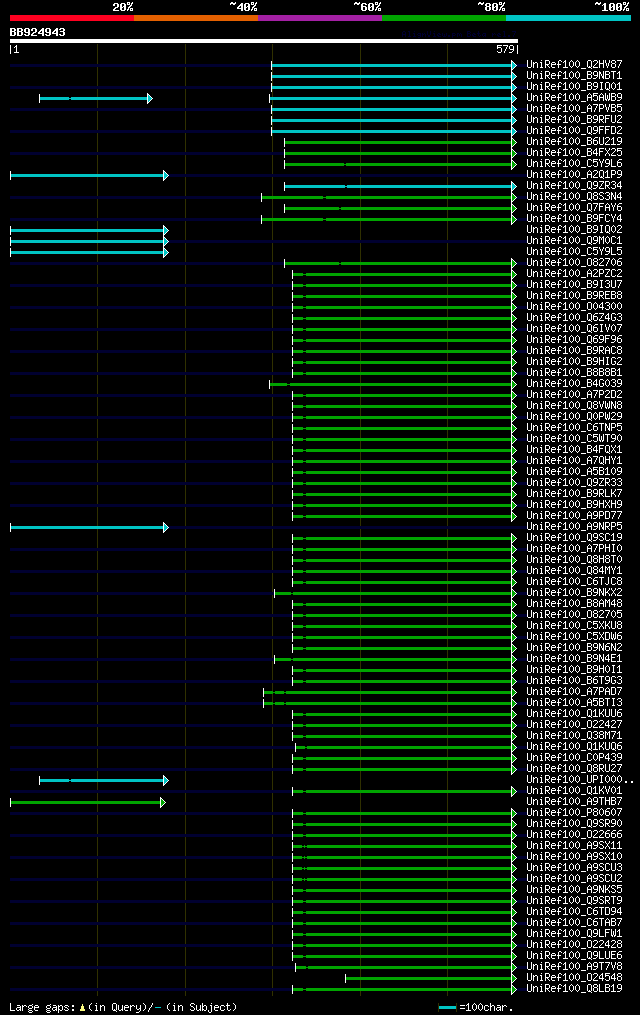Select the UniRef100_B9IQ02 label
This screenshot has height=1015, width=640.
coord(574,230)
